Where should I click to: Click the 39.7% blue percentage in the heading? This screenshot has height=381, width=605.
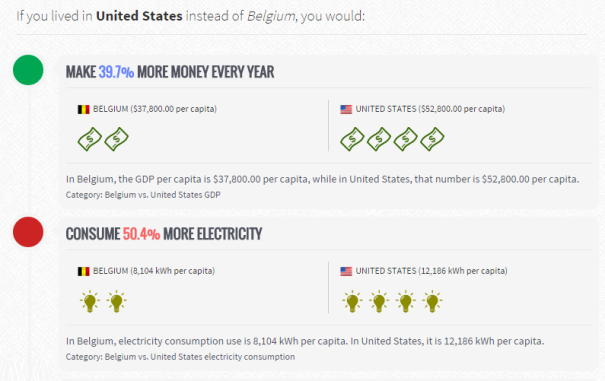pos(116,72)
